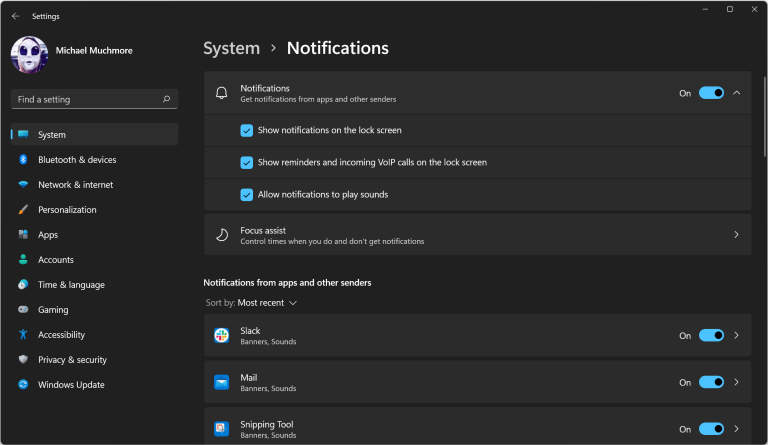
Task: Click the vertical scrollbar on the right
Action: [x=764, y=117]
